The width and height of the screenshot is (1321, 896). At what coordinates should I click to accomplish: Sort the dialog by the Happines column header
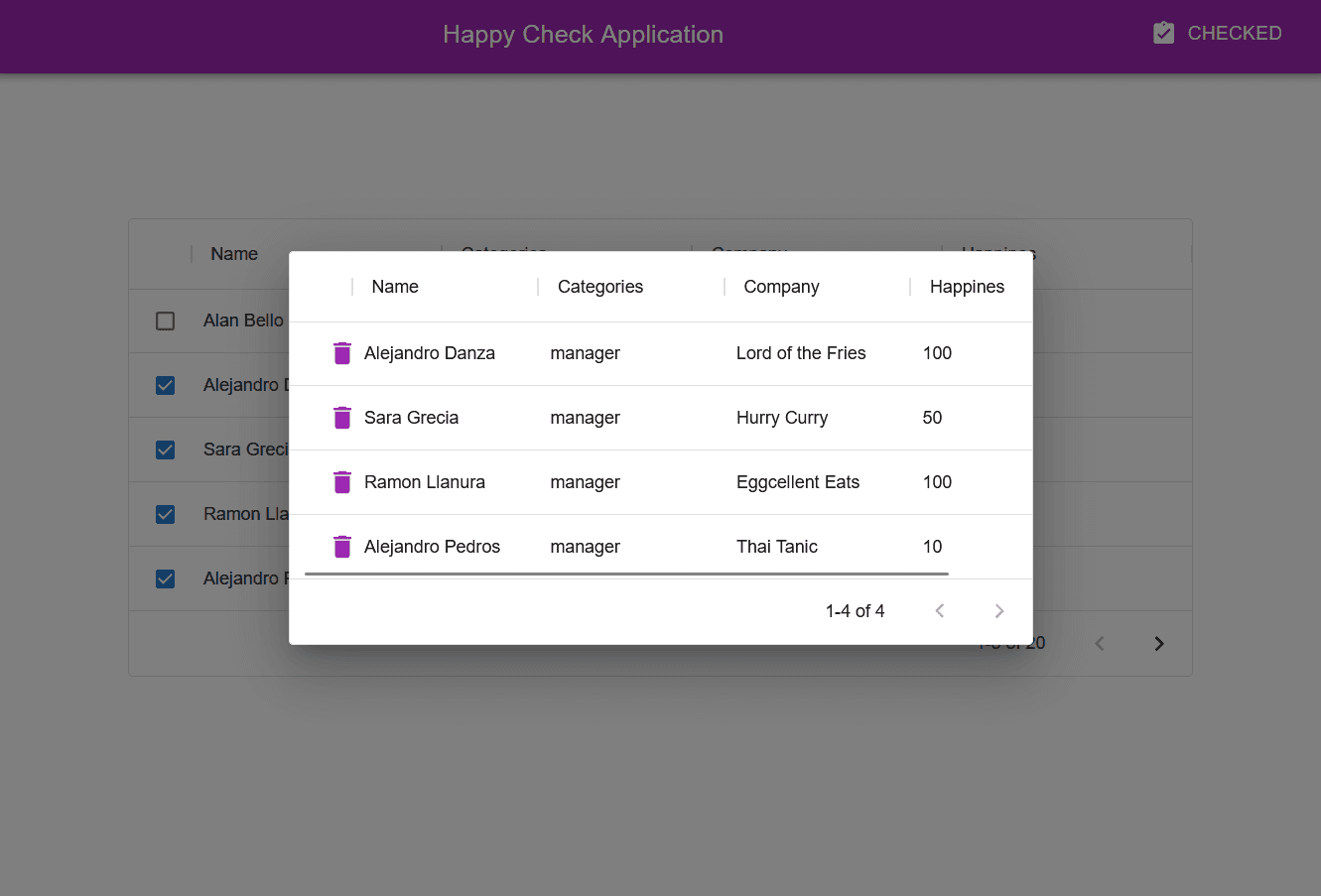(967, 287)
